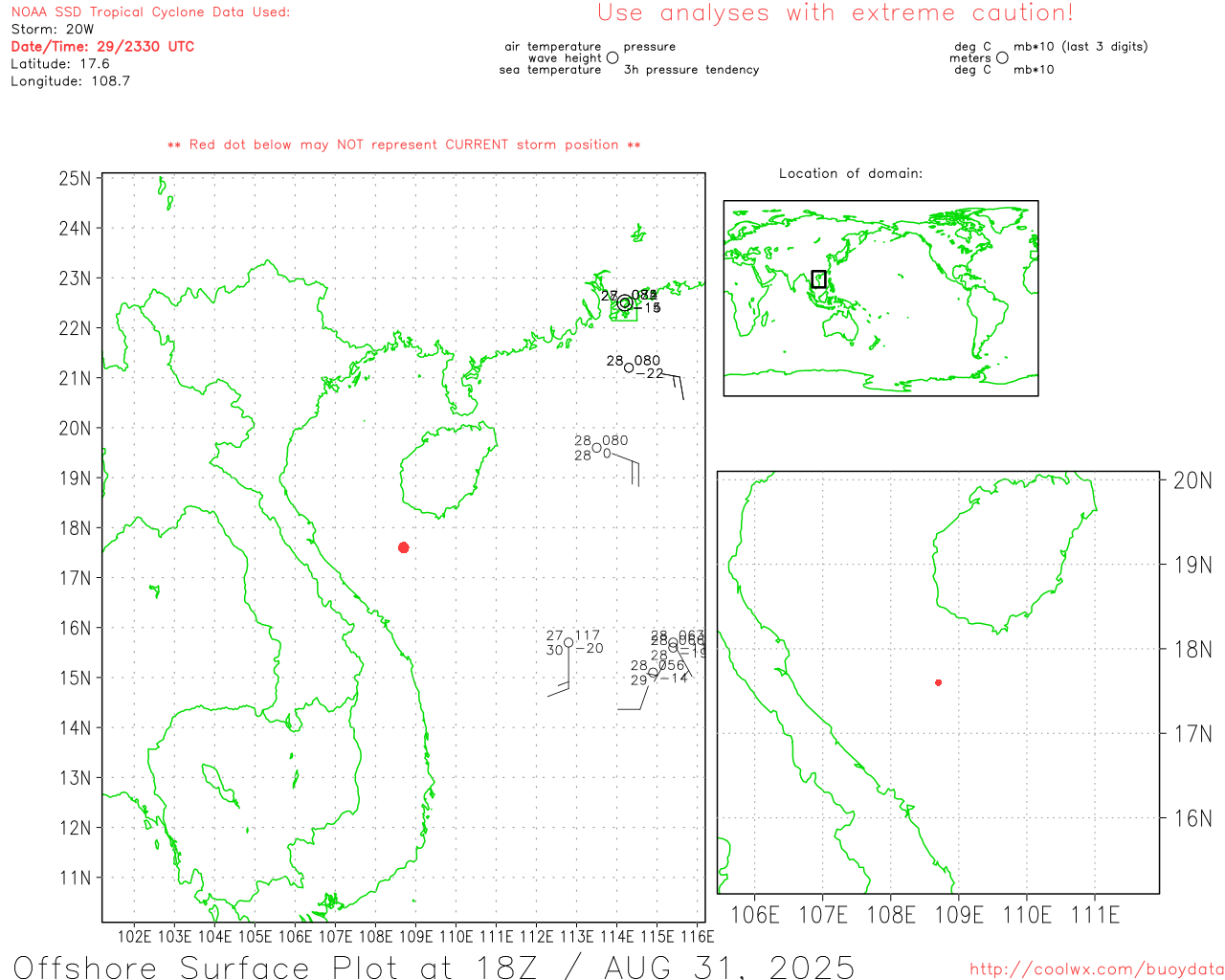The height and width of the screenshot is (980, 1225).
Task: Click the 109E label on the main map axis
Action: point(415,936)
